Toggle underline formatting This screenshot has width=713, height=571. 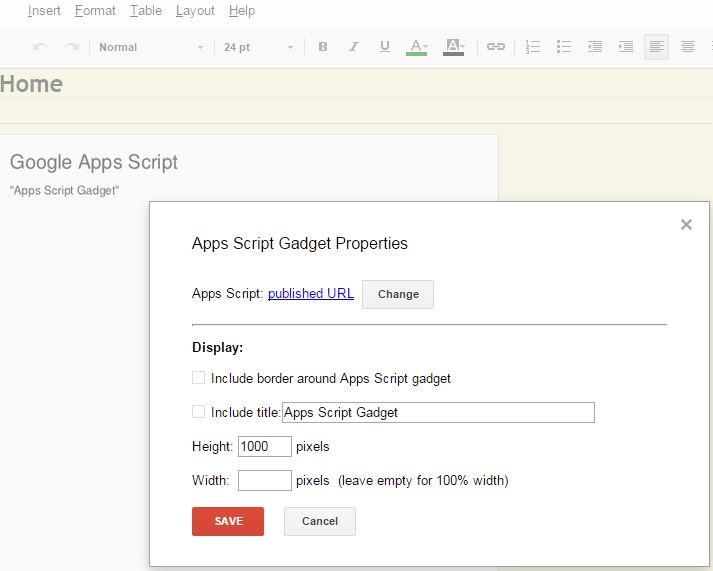point(385,47)
